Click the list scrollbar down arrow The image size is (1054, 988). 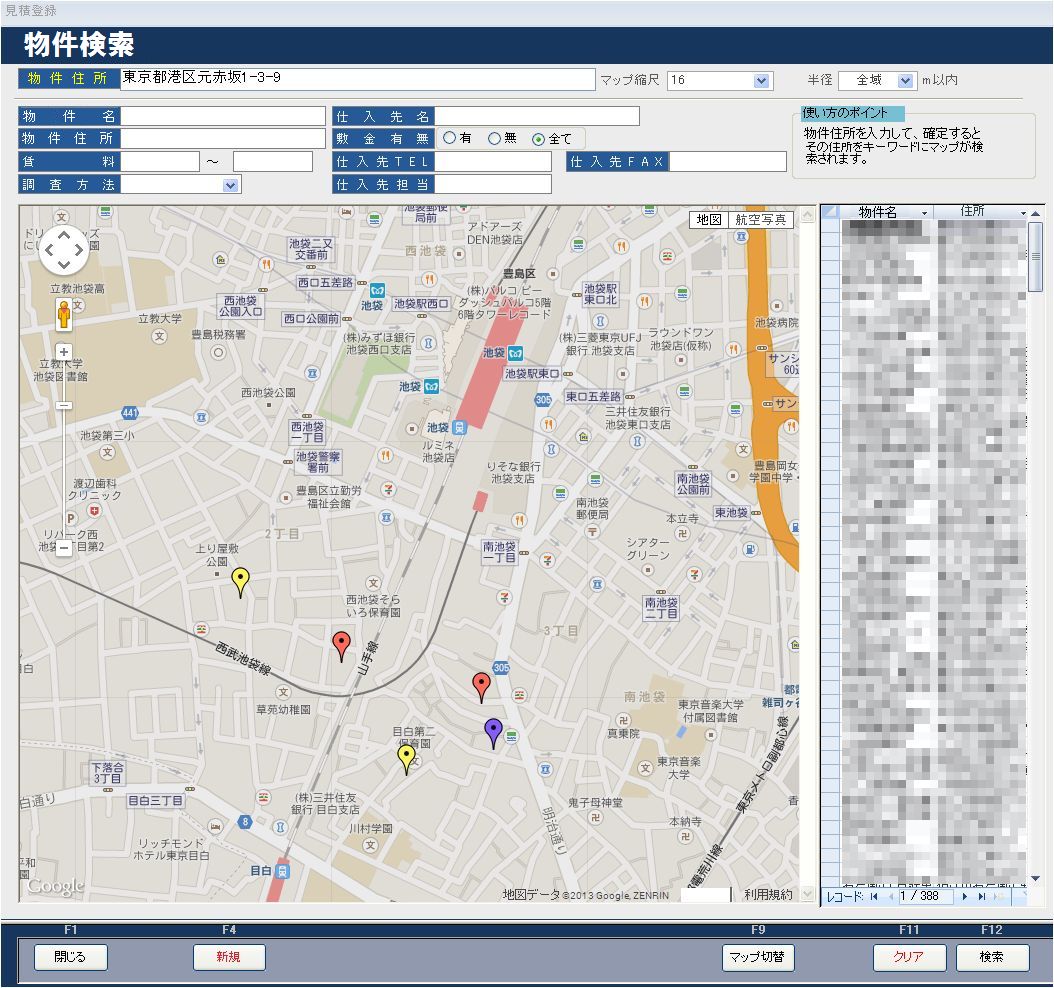[x=1035, y=878]
